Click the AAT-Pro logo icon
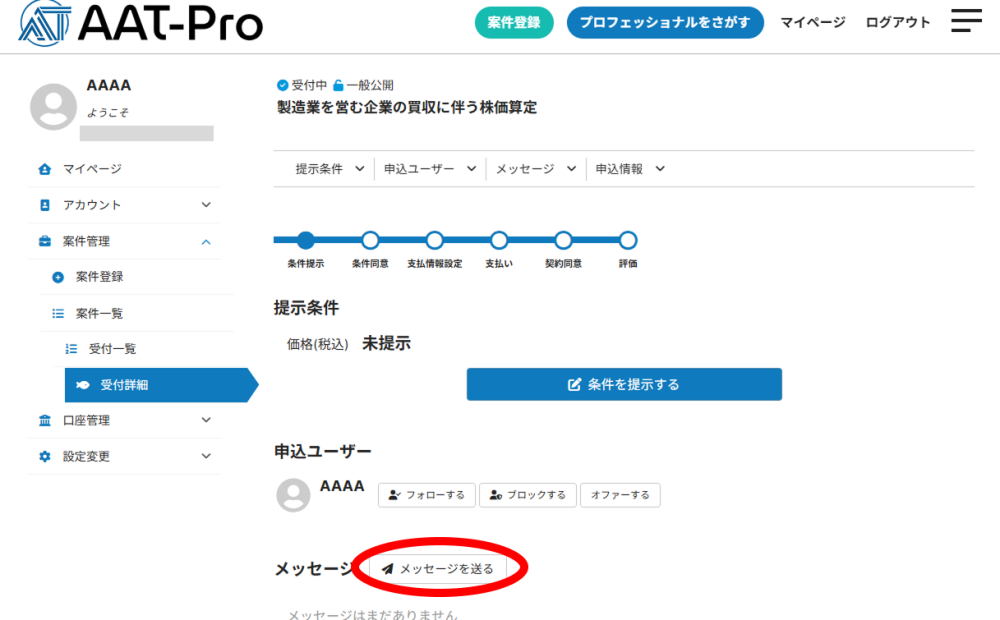Screen dimensions: 1000x620 coord(42,21)
